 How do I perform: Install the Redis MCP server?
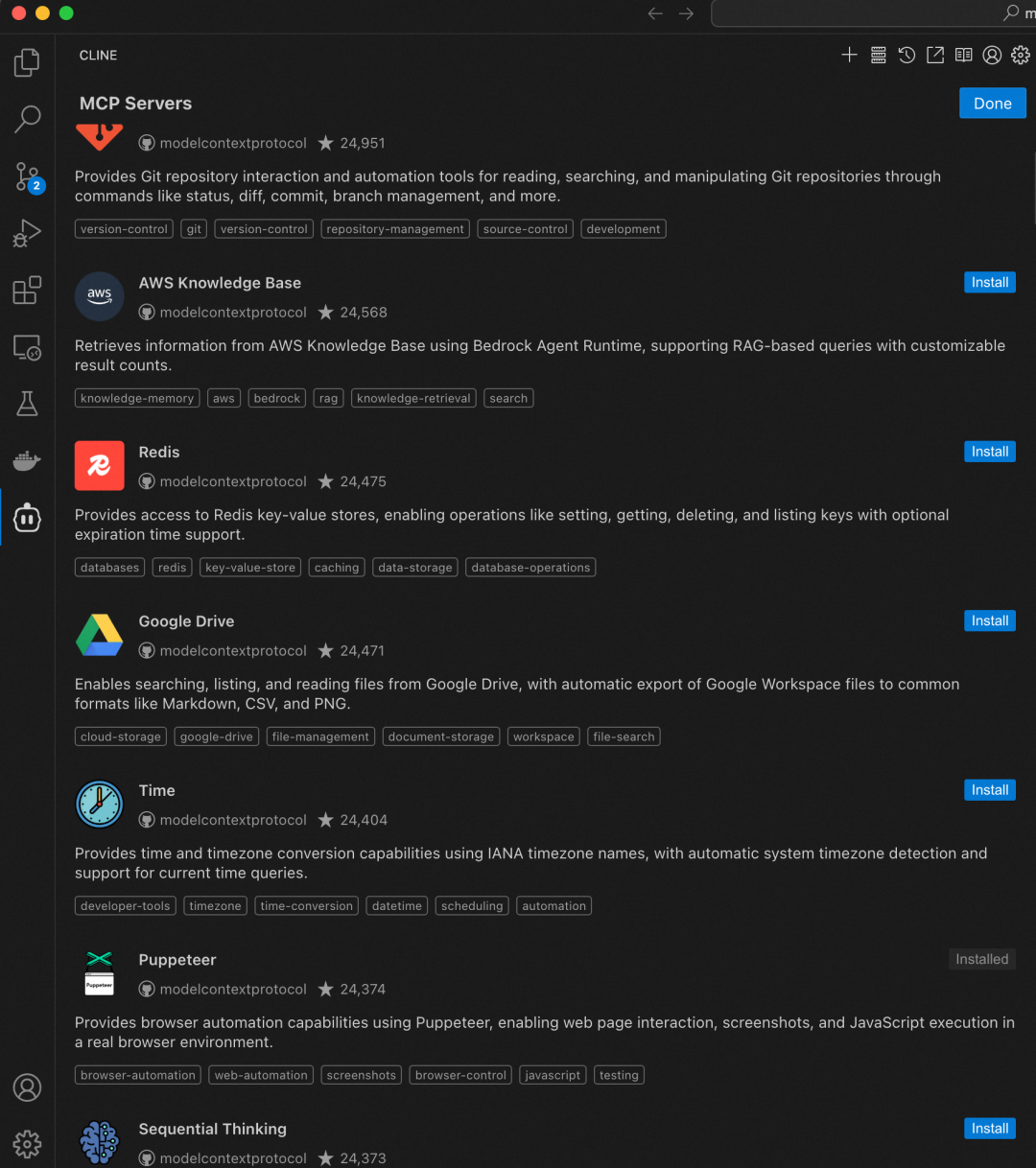[990, 452]
